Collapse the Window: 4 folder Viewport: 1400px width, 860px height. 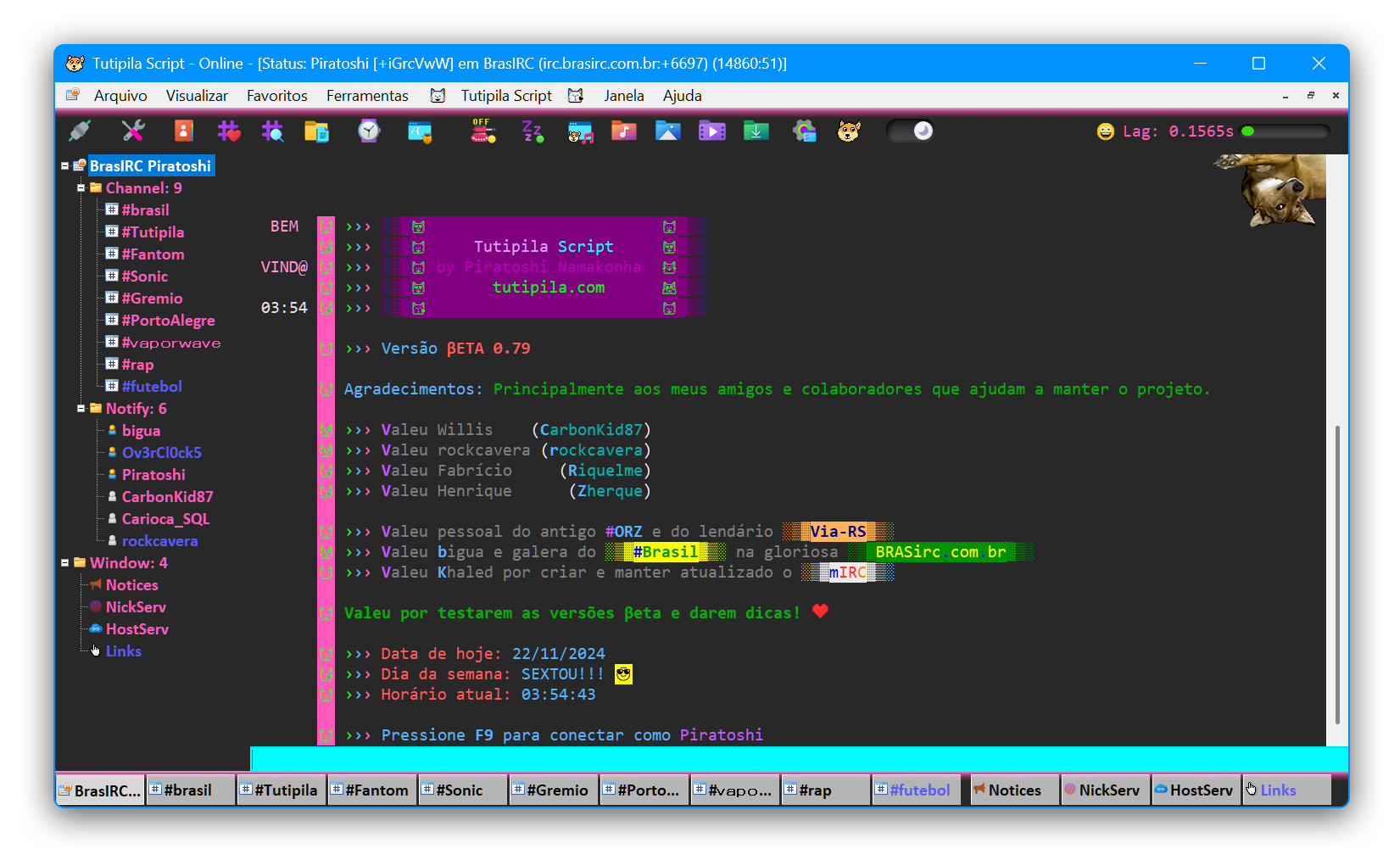click(x=64, y=563)
